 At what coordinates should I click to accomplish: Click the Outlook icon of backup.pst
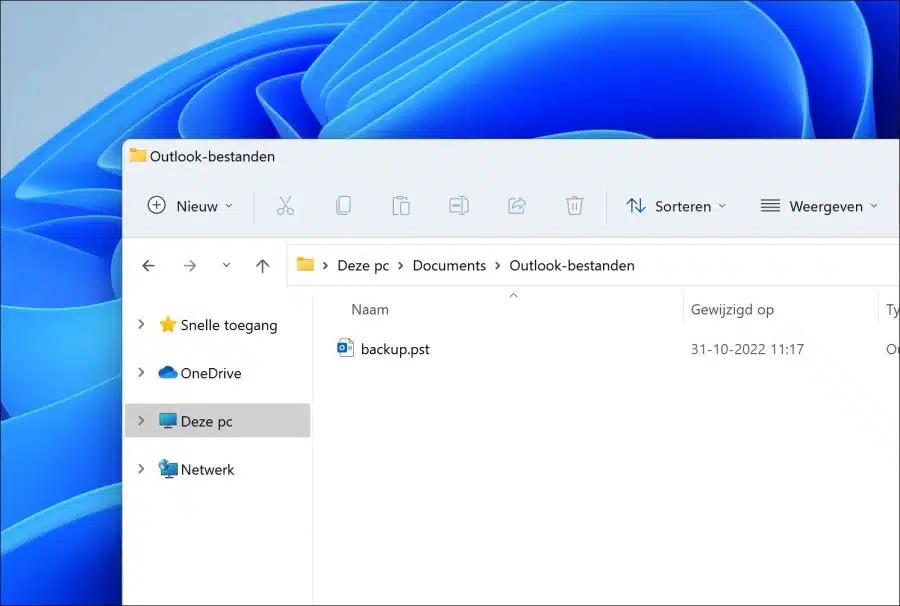[x=346, y=348]
